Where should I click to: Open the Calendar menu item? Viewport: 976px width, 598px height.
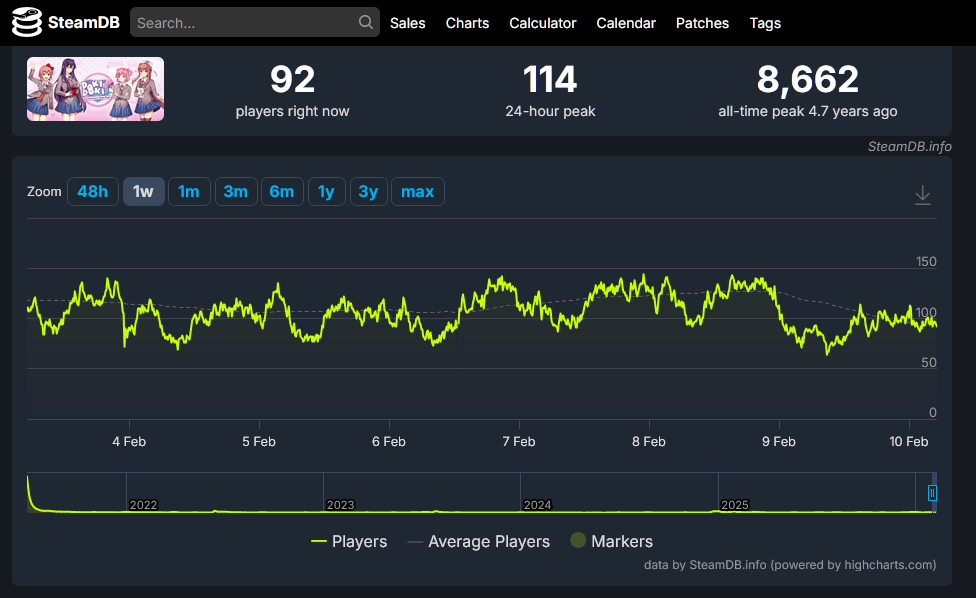click(x=626, y=23)
